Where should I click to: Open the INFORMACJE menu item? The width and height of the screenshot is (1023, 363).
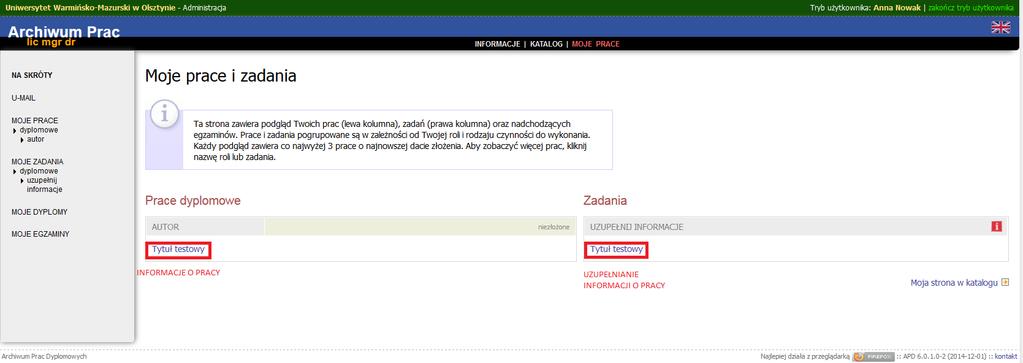497,44
